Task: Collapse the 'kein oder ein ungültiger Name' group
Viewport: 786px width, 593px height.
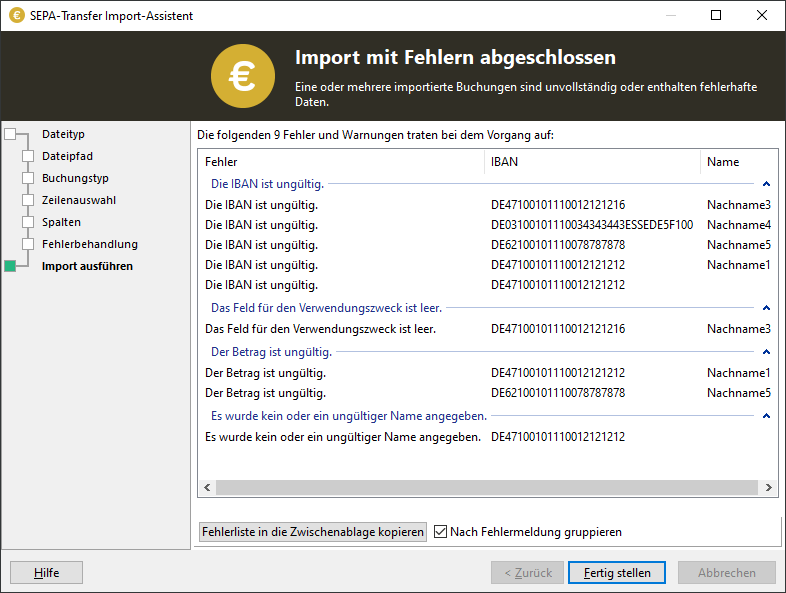Action: (x=766, y=416)
